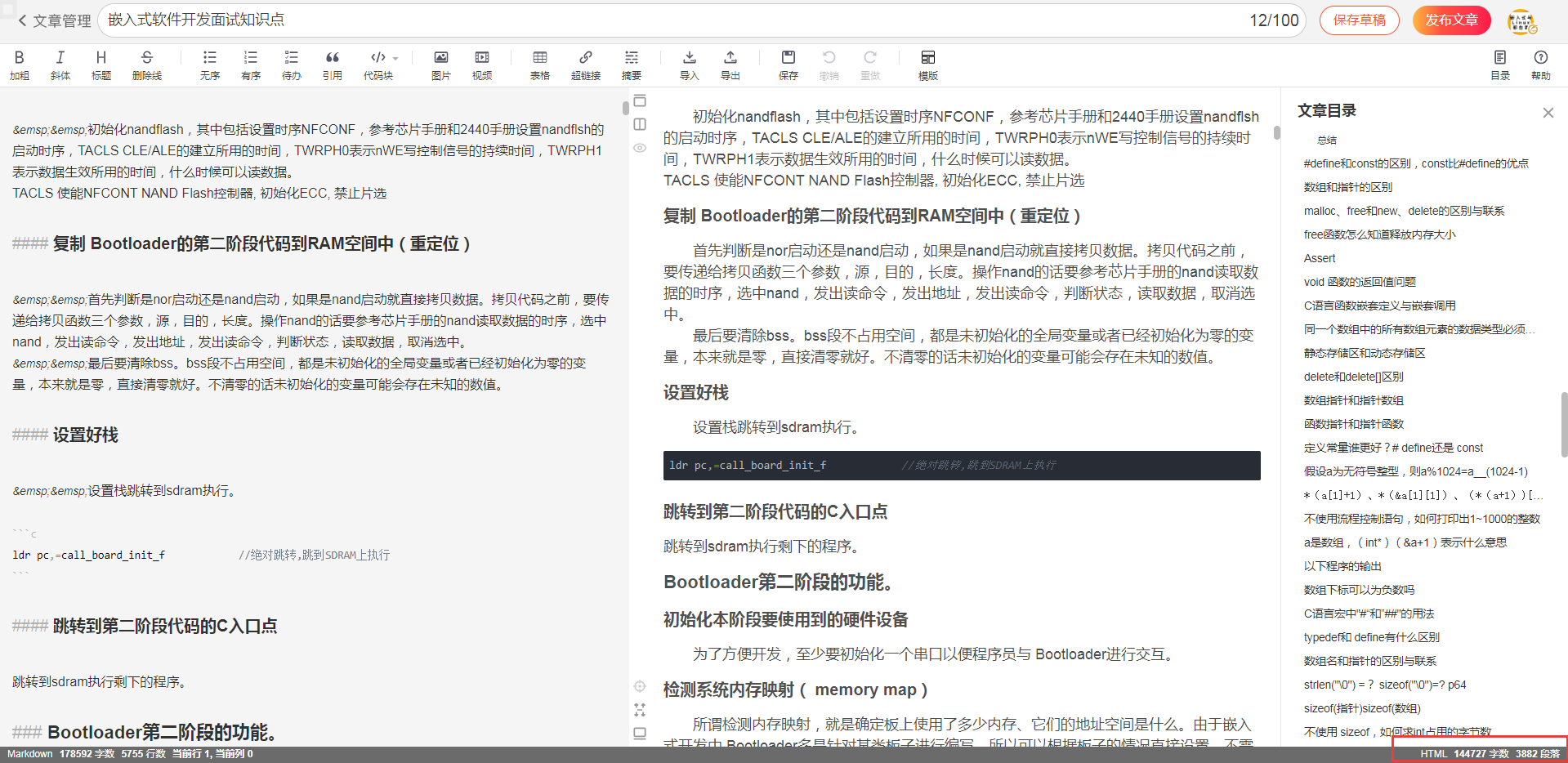Click the ldr pc code block in preview
The image size is (1568, 763).
tap(962, 465)
